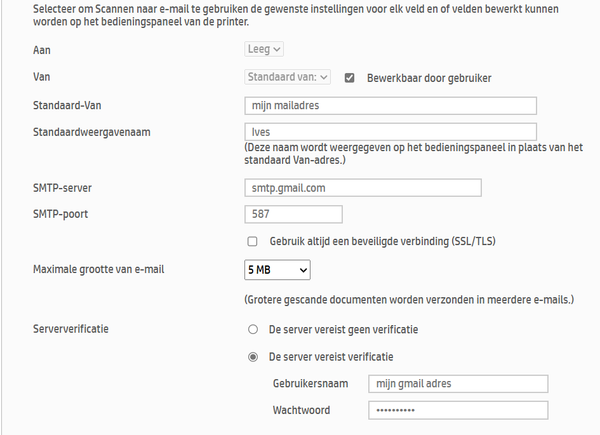600x435 pixels.
Task: Click the Maximale grootte van e-mail label
Action: coord(98,269)
